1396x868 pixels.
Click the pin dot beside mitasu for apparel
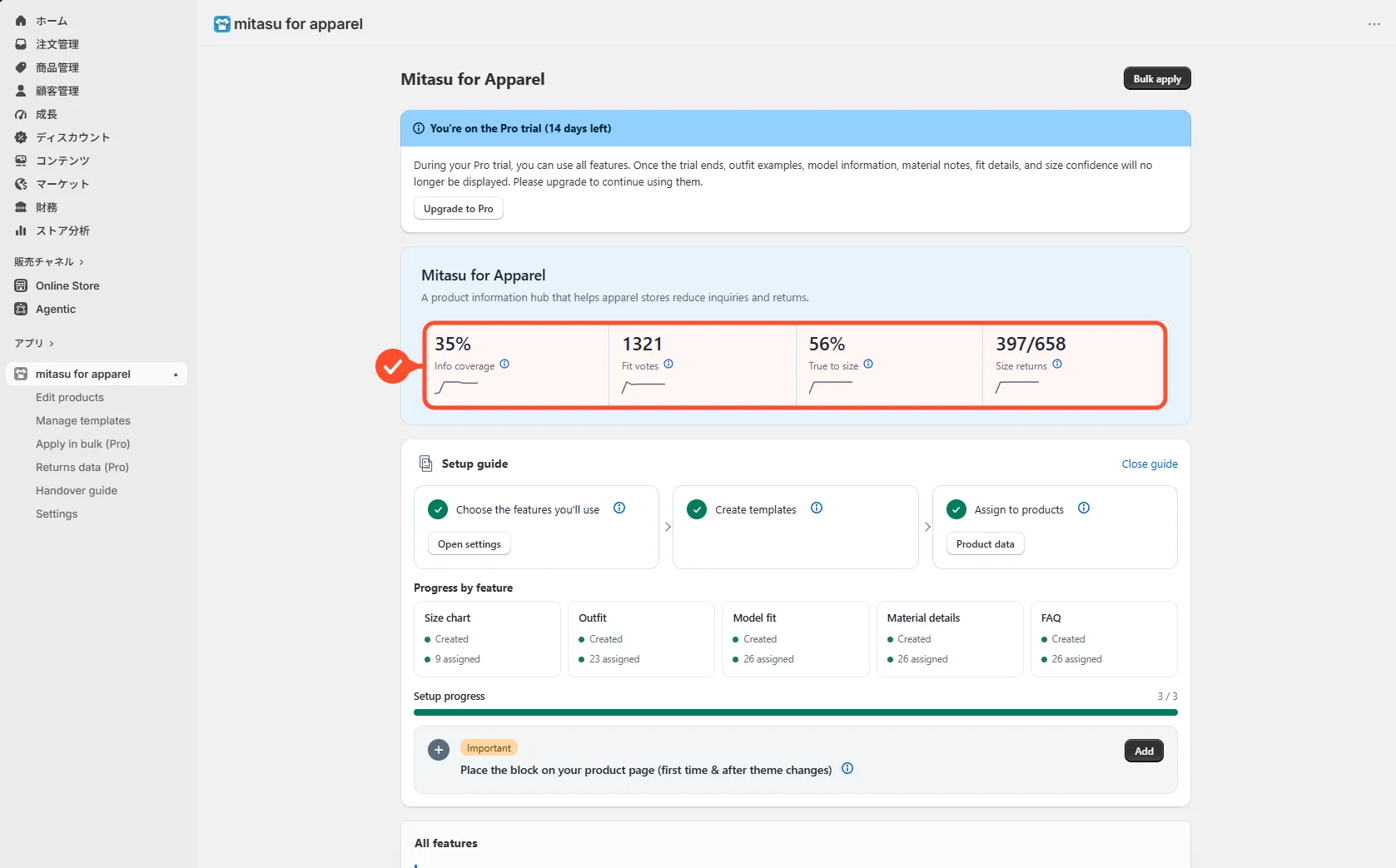tap(176, 374)
